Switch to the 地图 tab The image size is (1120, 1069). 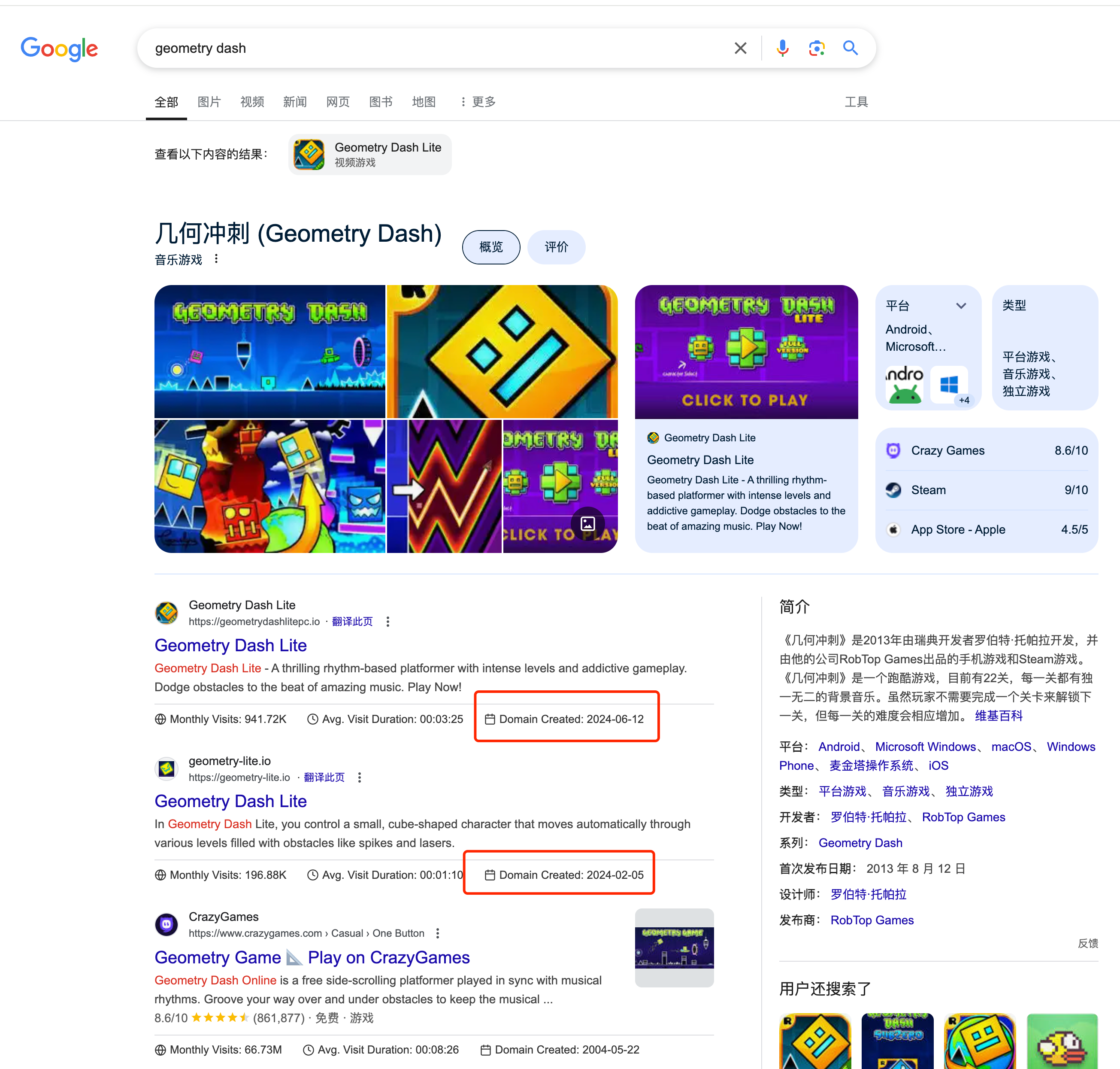424,102
